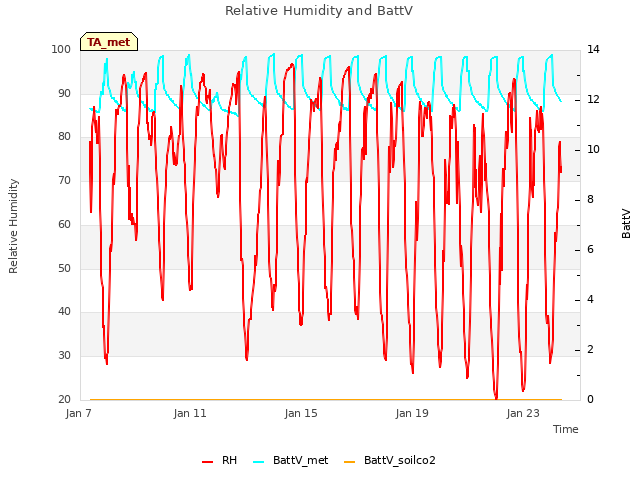Click the 90 tick on the humidity axis
Viewport: 640px width, 480px height.
coord(64,93)
